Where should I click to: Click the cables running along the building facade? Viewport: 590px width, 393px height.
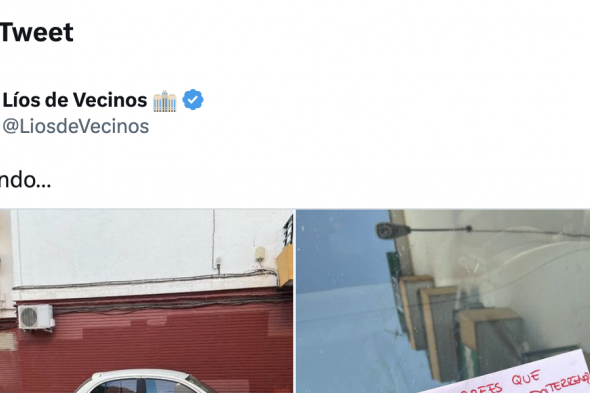[x=147, y=280]
